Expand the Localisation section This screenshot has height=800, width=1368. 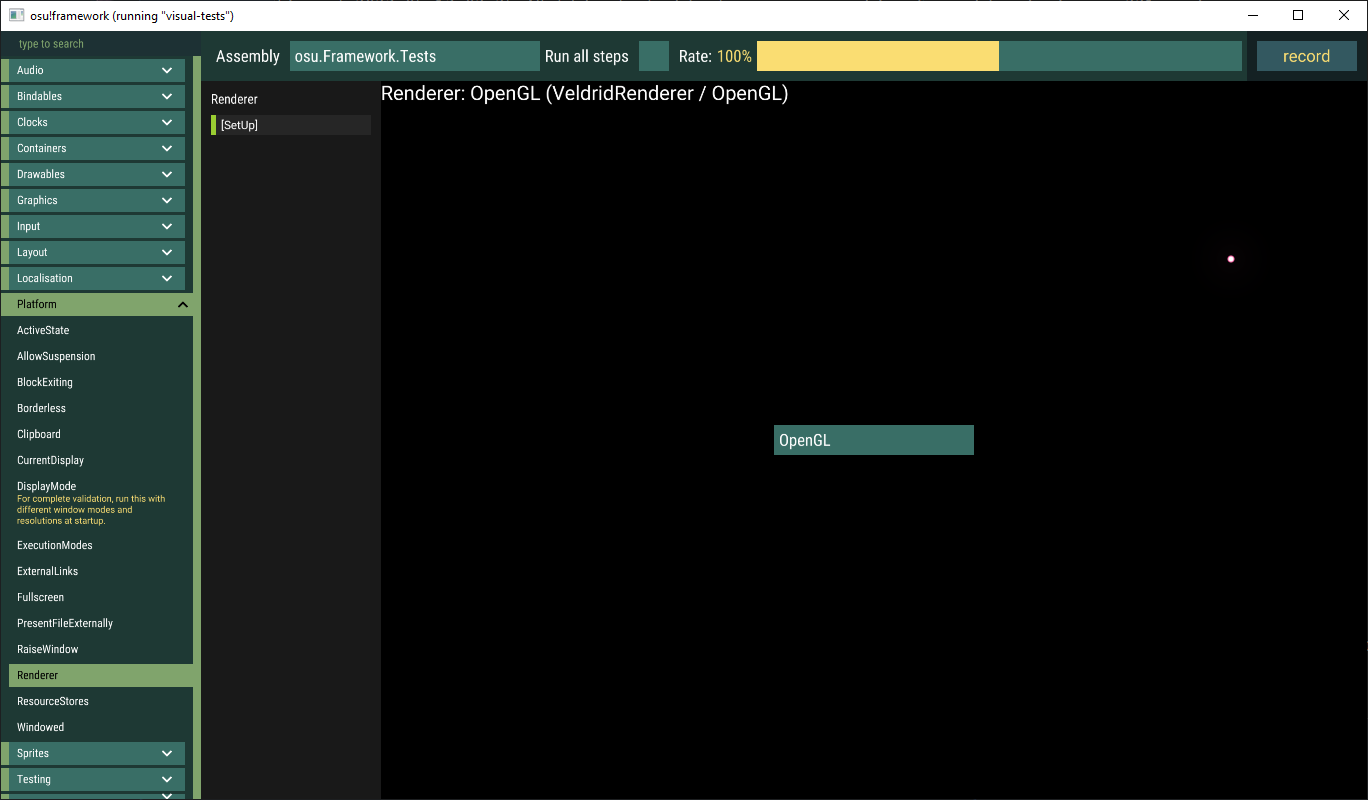pos(95,278)
